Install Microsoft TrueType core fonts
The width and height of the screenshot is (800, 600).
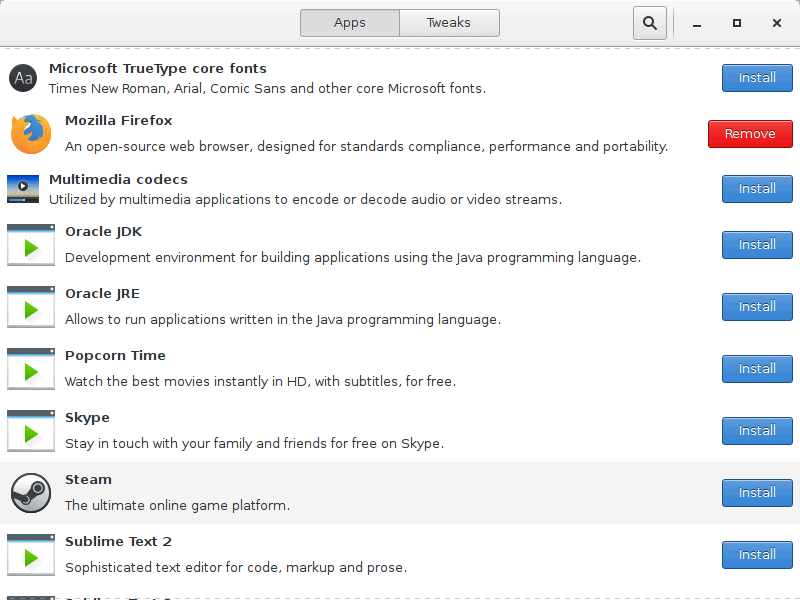pyautogui.click(x=757, y=78)
